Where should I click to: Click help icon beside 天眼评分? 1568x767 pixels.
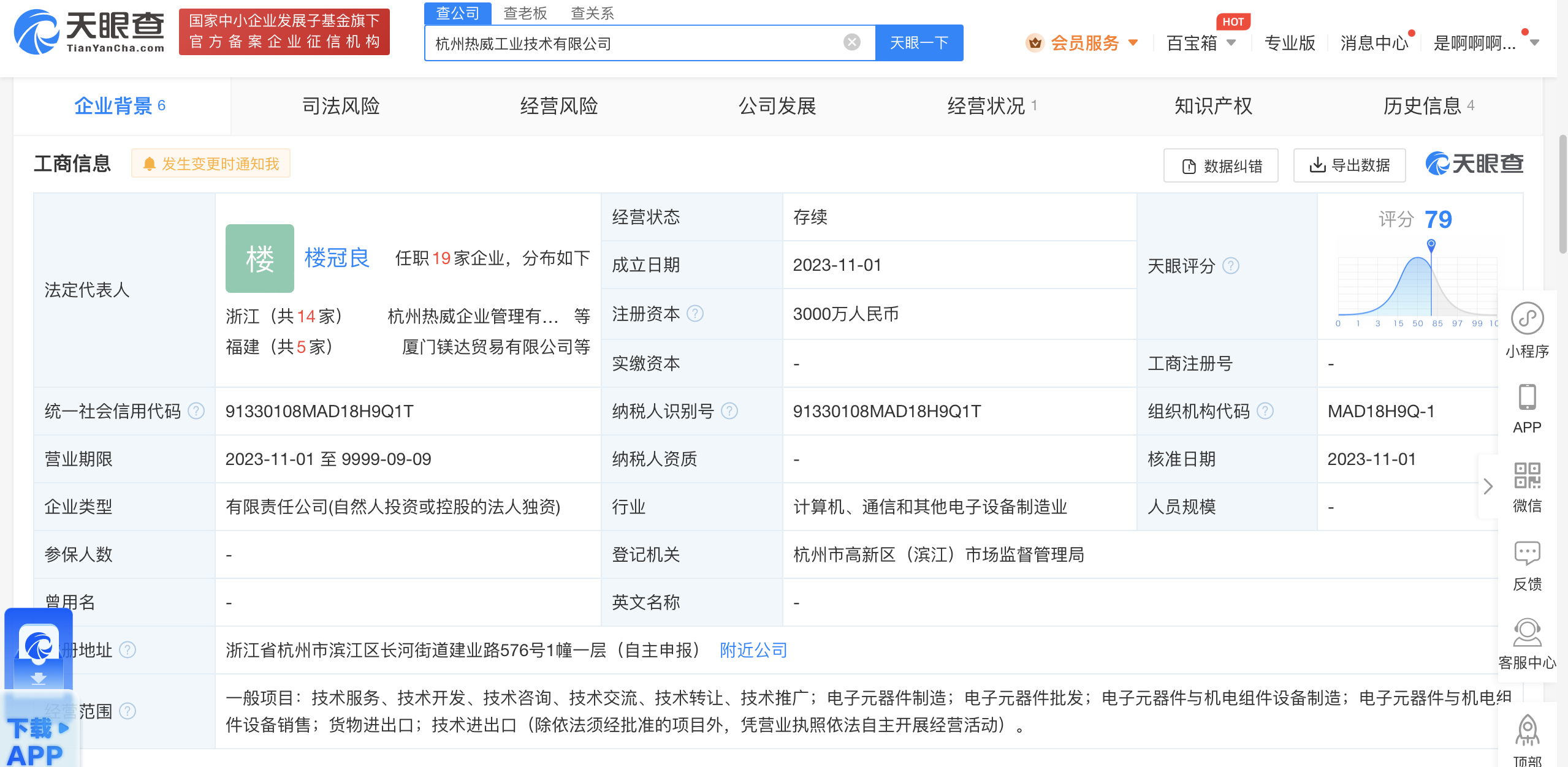[x=1231, y=265]
